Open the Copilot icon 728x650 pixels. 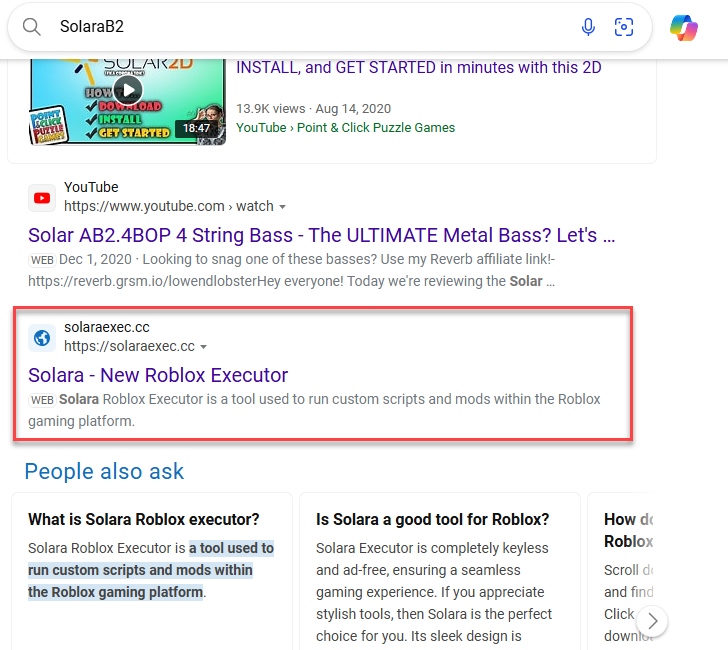[684, 27]
